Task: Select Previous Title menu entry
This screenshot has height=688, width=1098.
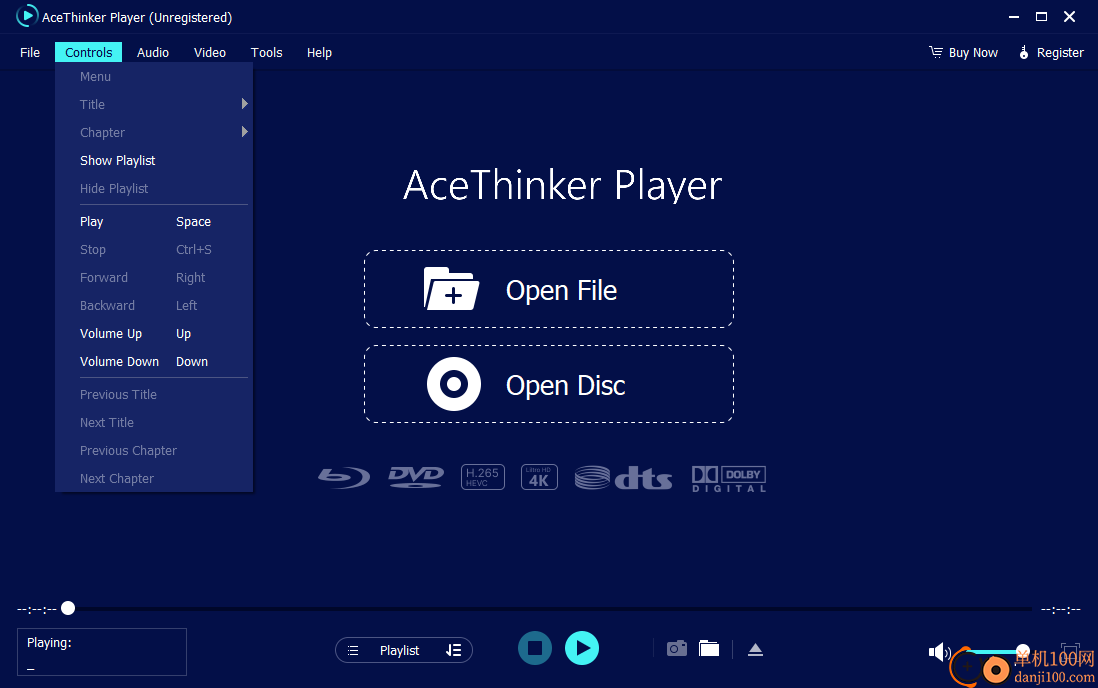Action: pos(153,394)
